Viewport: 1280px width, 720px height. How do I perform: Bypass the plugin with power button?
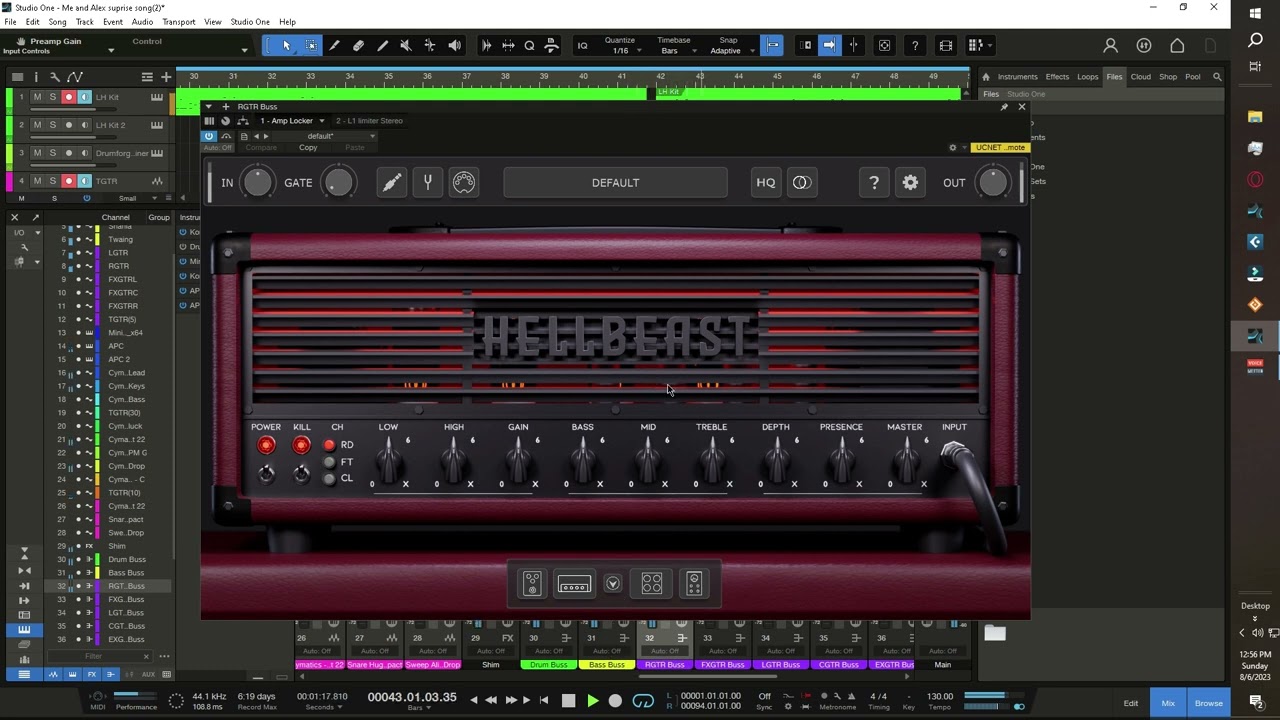tap(209, 136)
